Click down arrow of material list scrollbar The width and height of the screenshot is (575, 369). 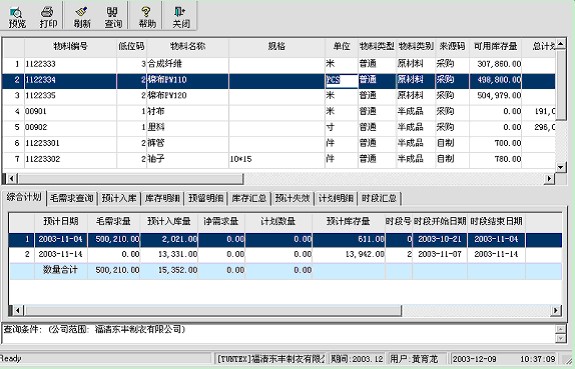561,167
